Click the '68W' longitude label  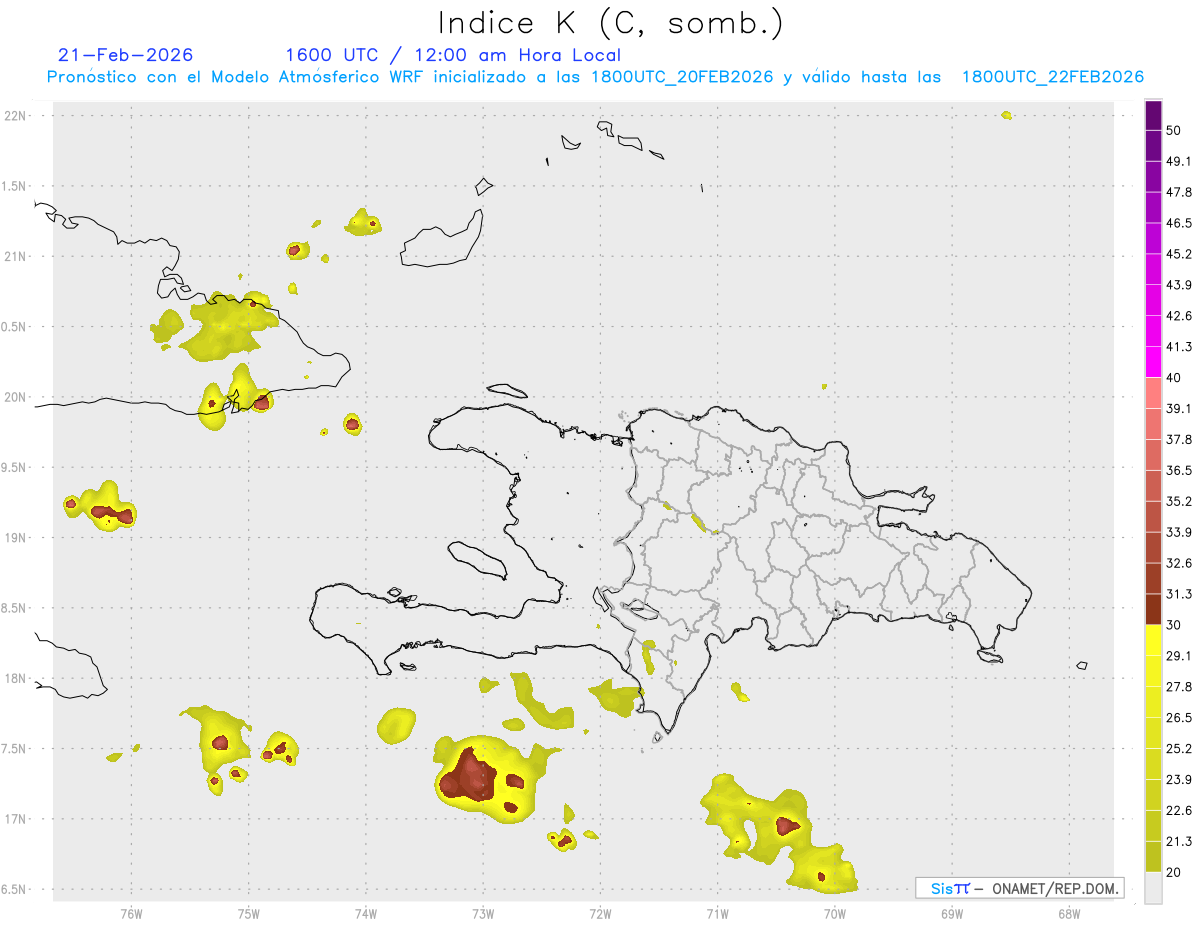[1069, 914]
